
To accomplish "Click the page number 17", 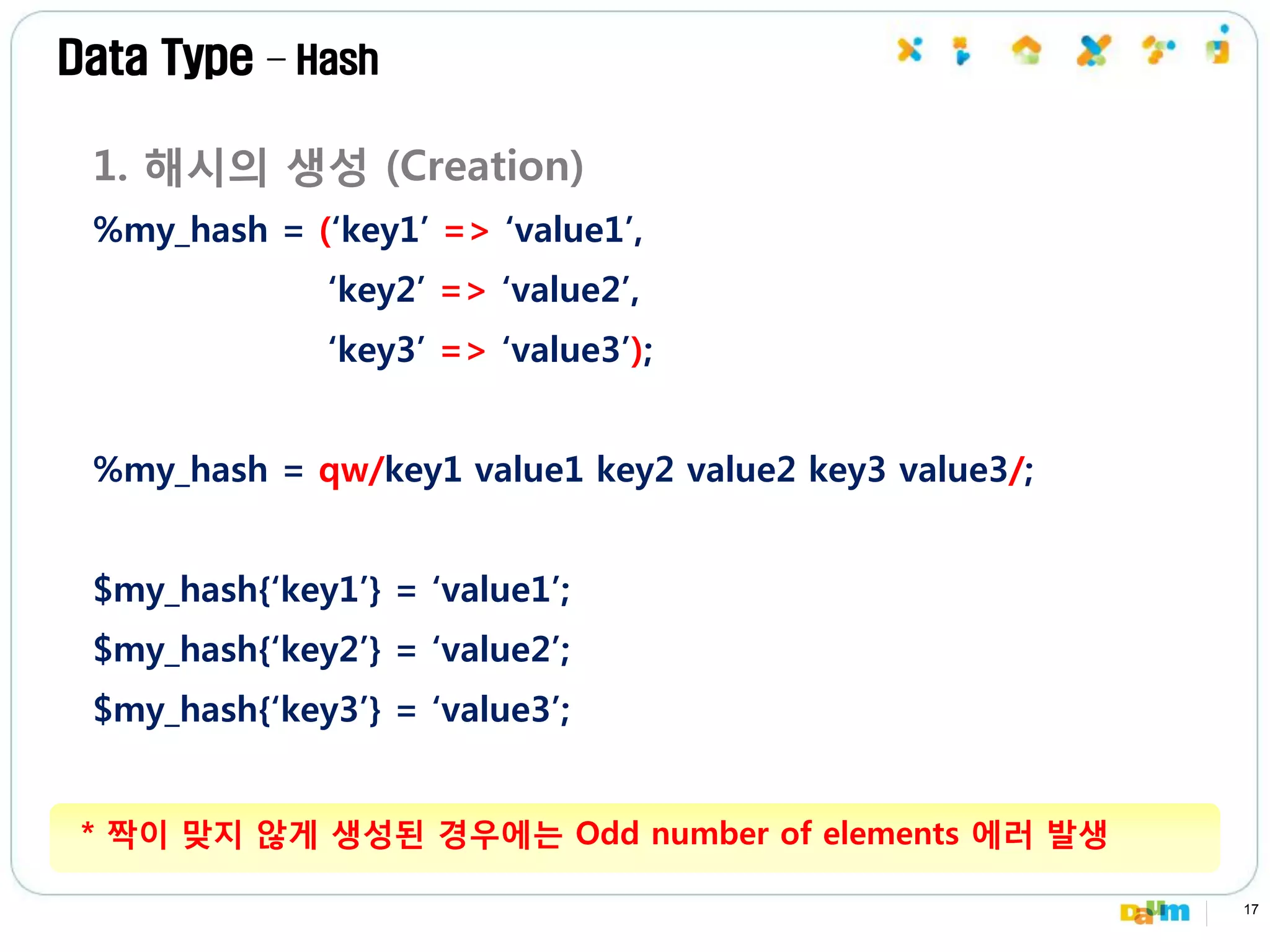I will [x=1251, y=909].
